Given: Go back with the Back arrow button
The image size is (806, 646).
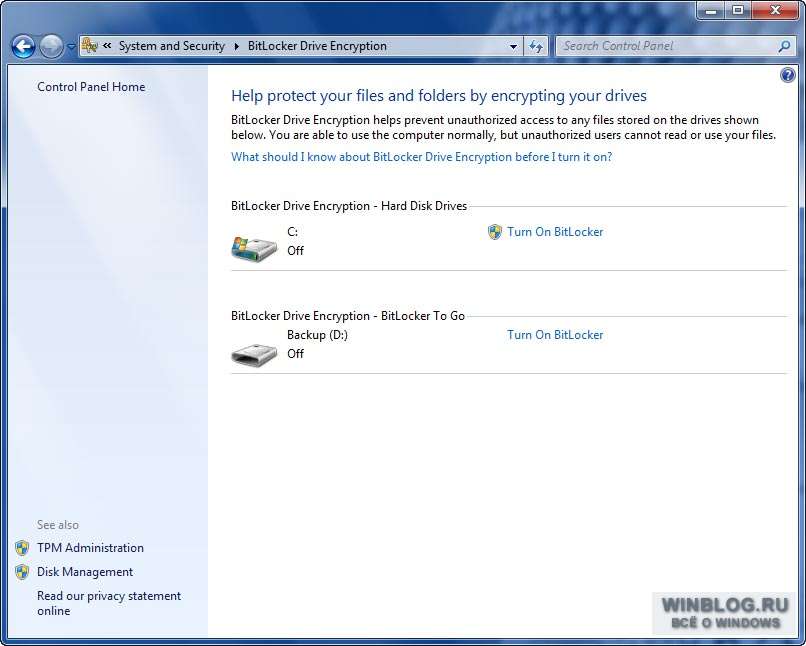Looking at the screenshot, I should [23, 47].
